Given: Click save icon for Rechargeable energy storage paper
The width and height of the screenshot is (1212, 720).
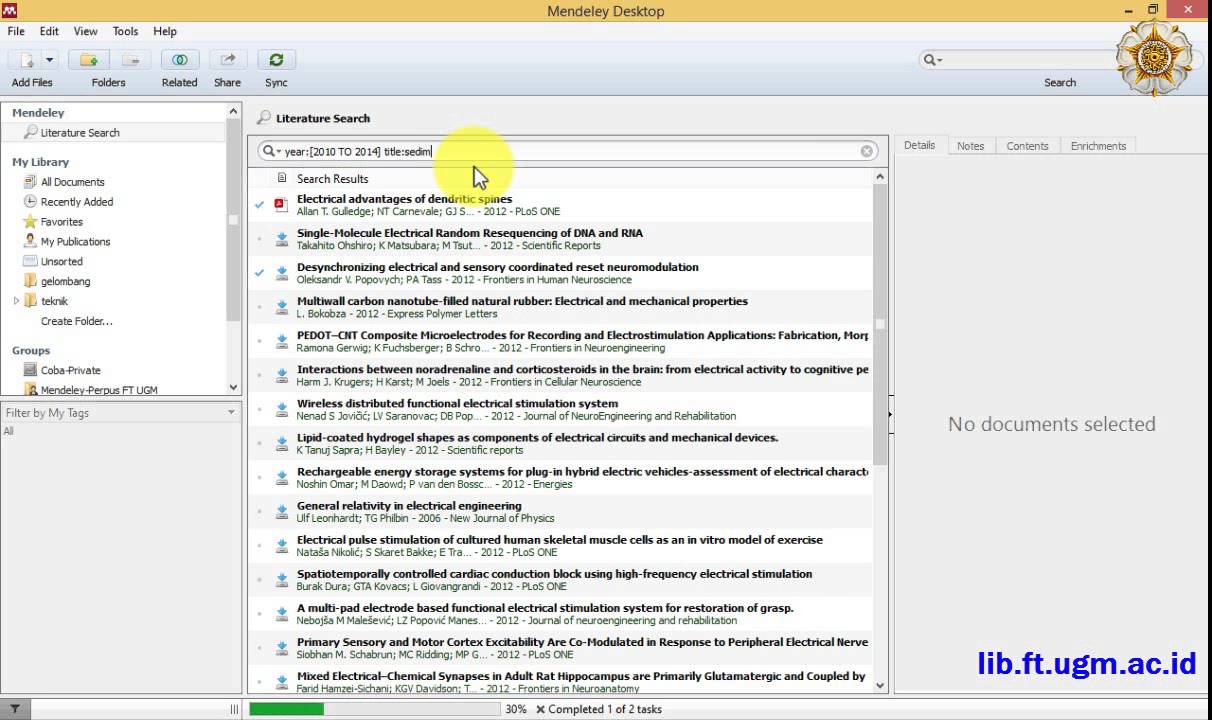Looking at the screenshot, I should (281, 477).
